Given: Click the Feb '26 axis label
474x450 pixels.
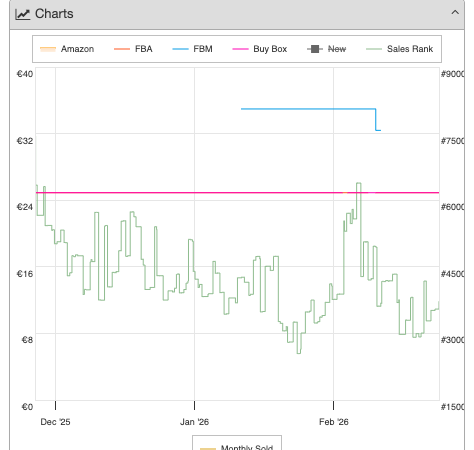Looking at the screenshot, I should 334,422.
